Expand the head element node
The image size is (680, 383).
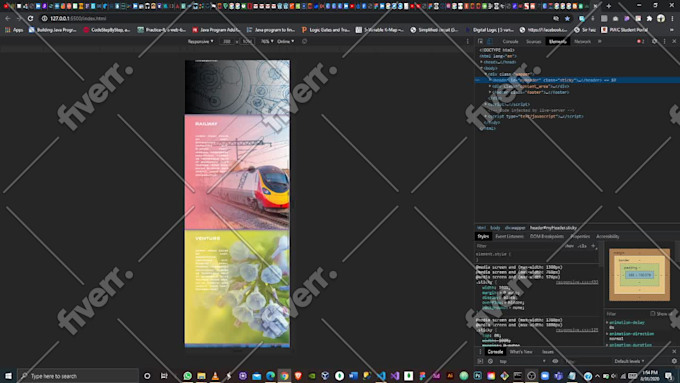coord(481,62)
